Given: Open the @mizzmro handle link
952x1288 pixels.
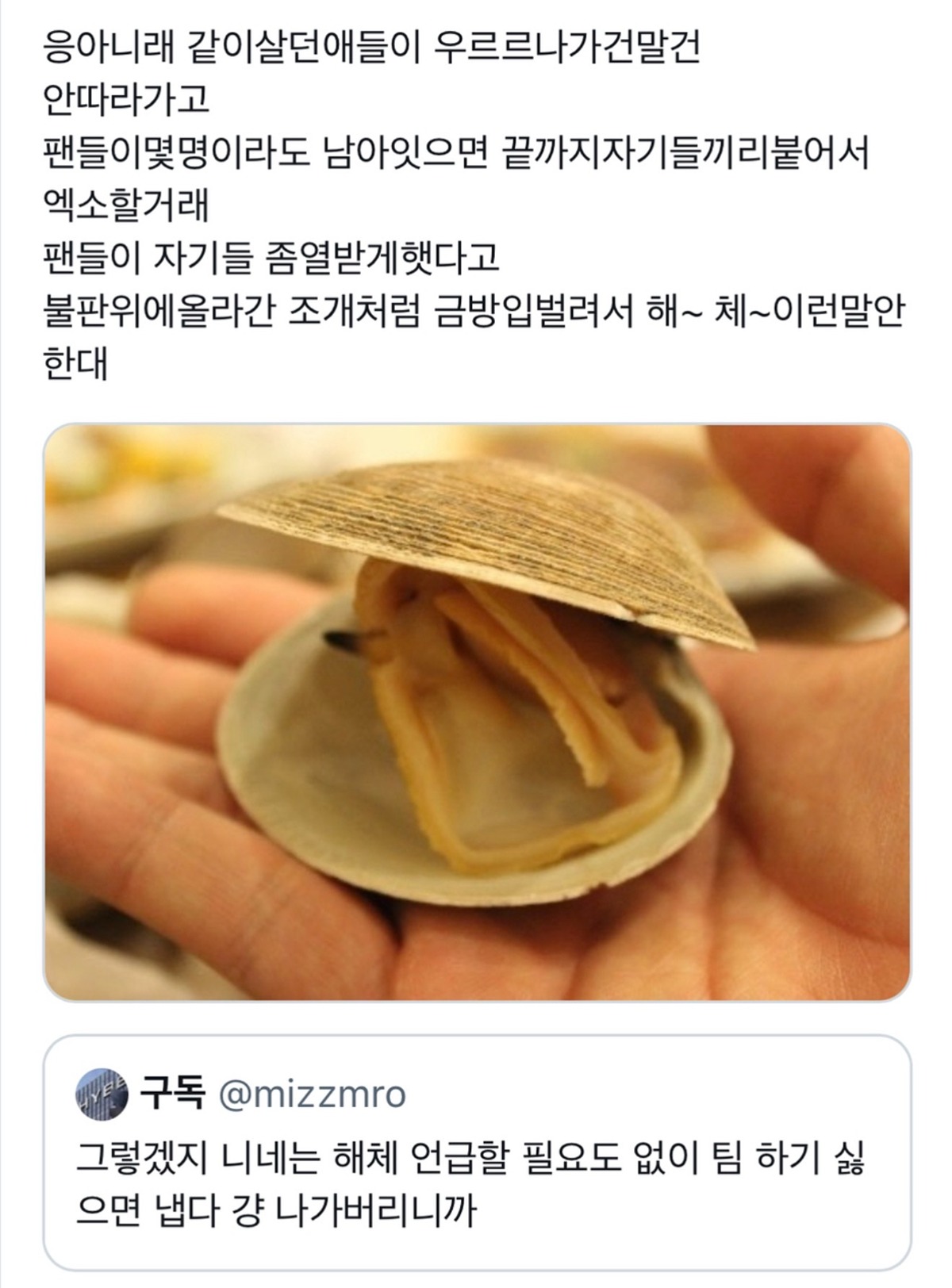Looking at the screenshot, I should (x=311, y=1094).
